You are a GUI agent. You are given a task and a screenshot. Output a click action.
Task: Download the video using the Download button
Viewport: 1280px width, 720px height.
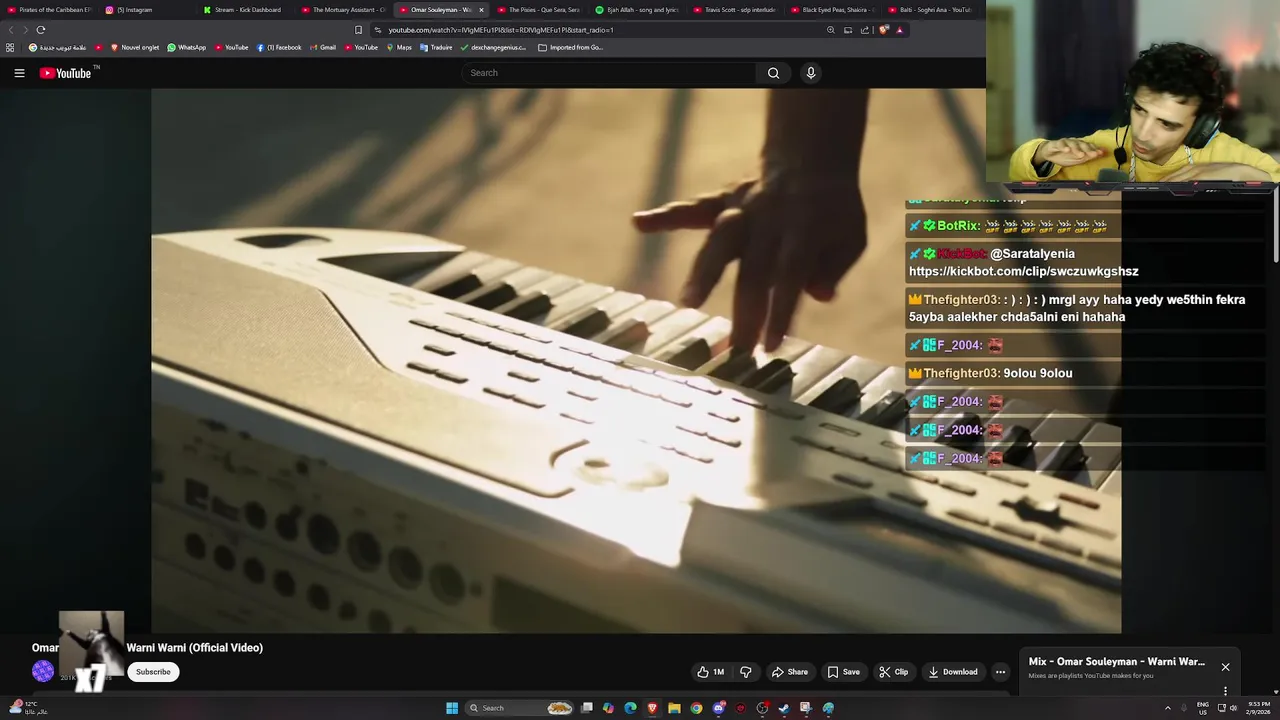click(x=953, y=672)
